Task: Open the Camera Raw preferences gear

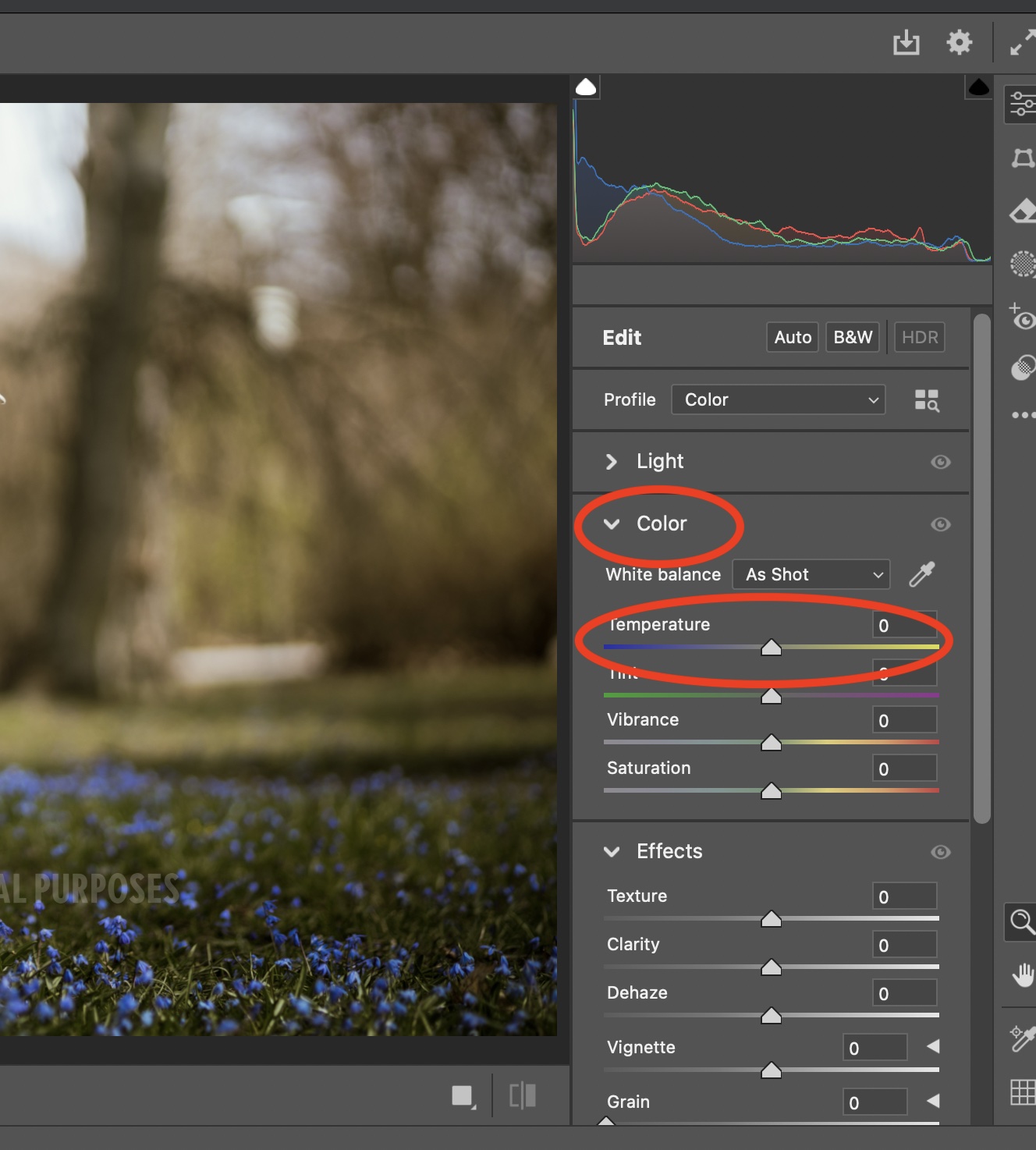Action: pyautogui.click(x=959, y=42)
